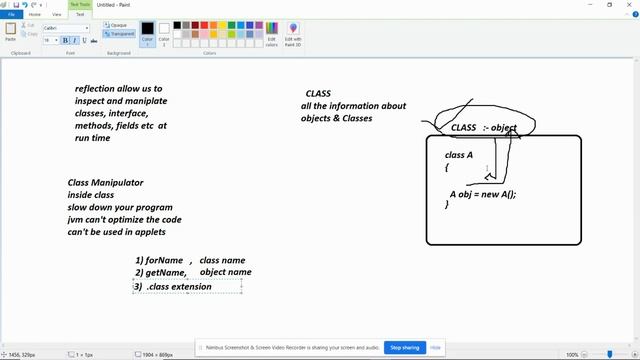Activate Color 2 background selector
Viewport: 640px width, 360px height.
tap(164, 34)
